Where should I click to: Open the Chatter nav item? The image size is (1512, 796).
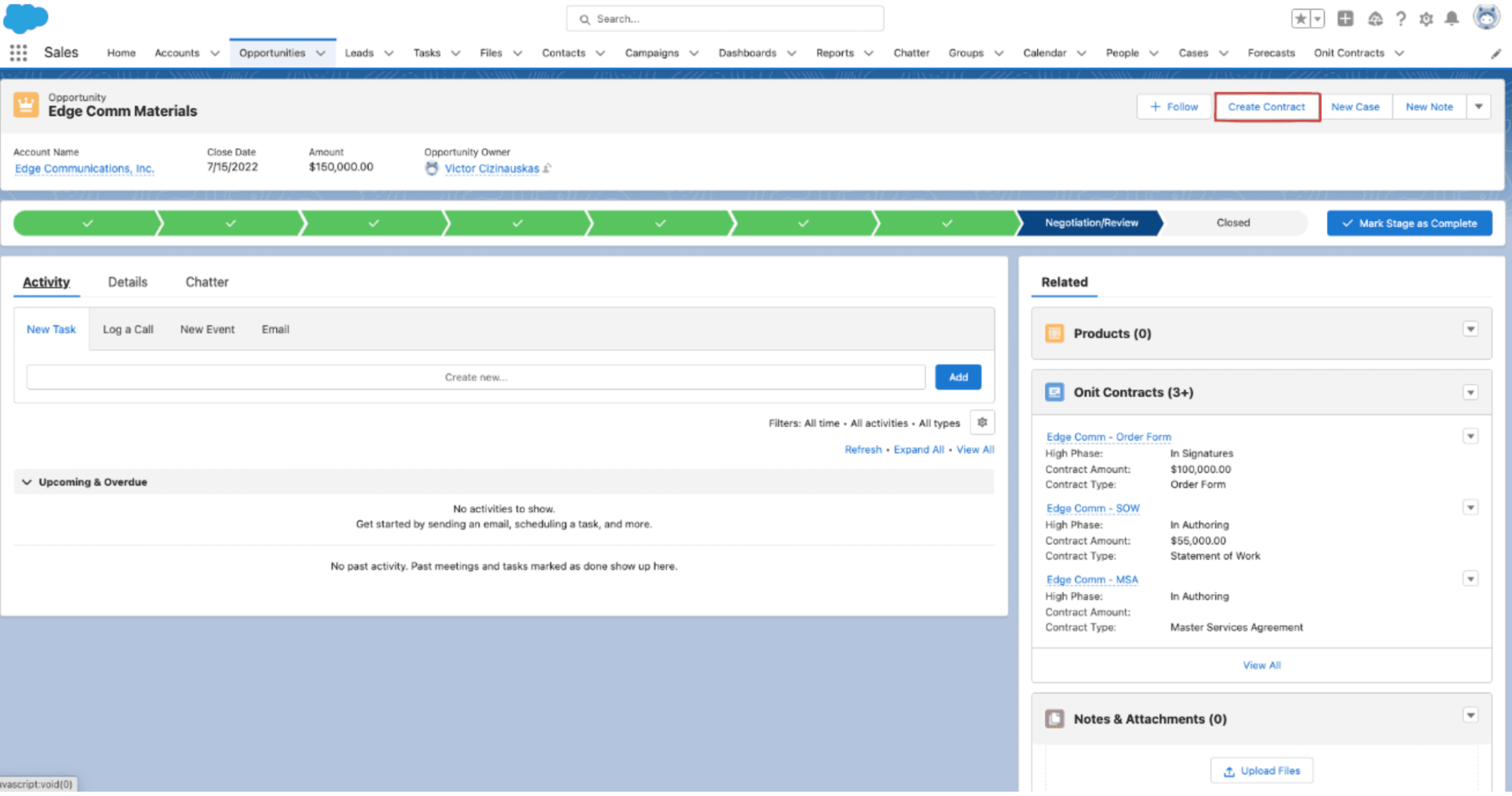[911, 53]
